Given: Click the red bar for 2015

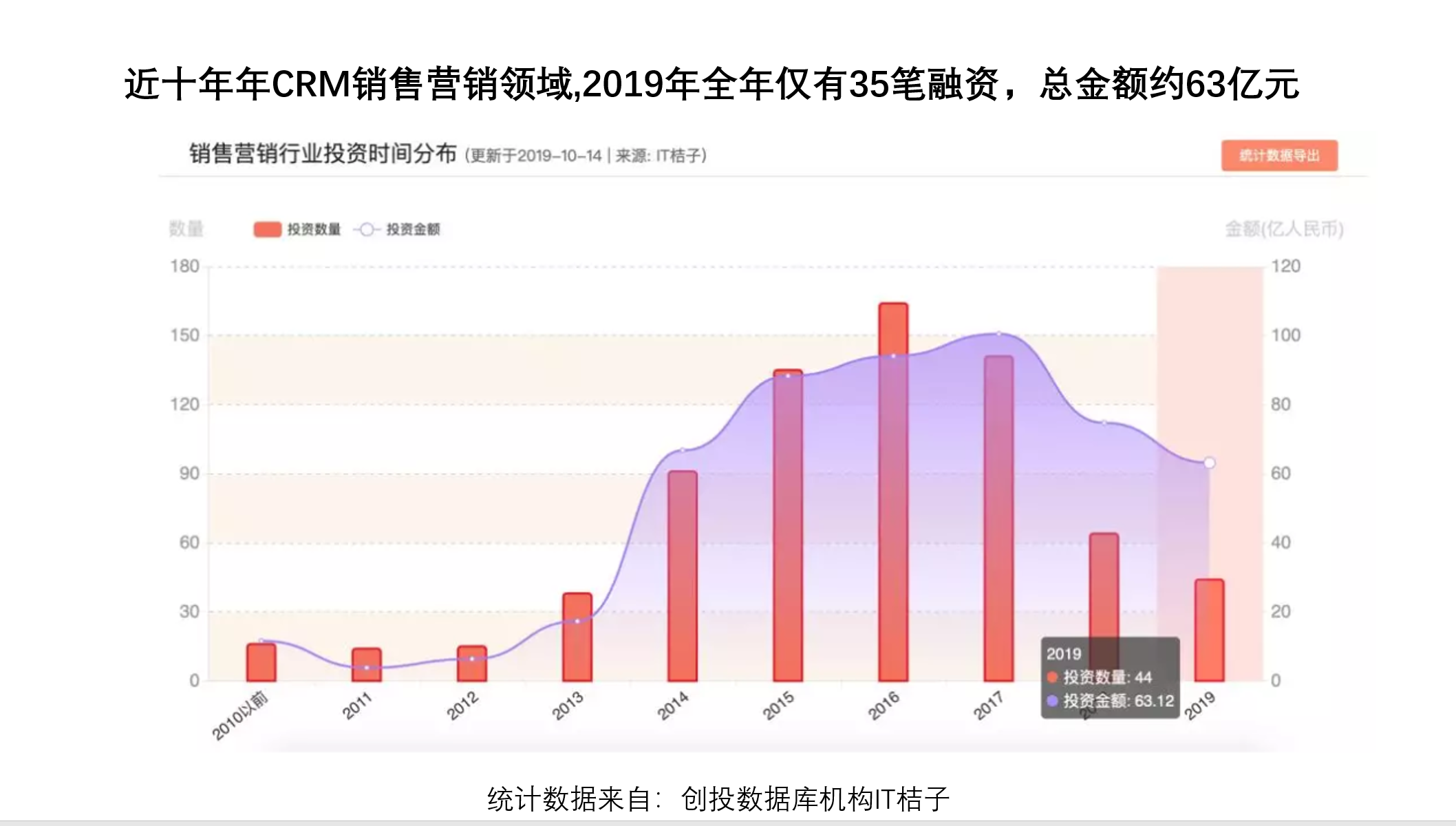Looking at the screenshot, I should 788,525.
